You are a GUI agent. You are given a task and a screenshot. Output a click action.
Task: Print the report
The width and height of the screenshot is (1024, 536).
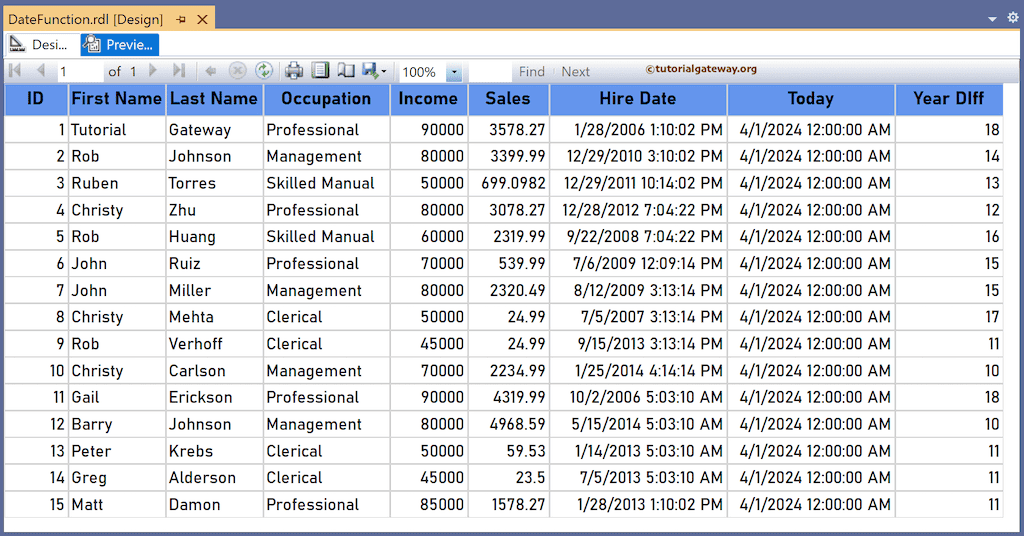point(294,71)
